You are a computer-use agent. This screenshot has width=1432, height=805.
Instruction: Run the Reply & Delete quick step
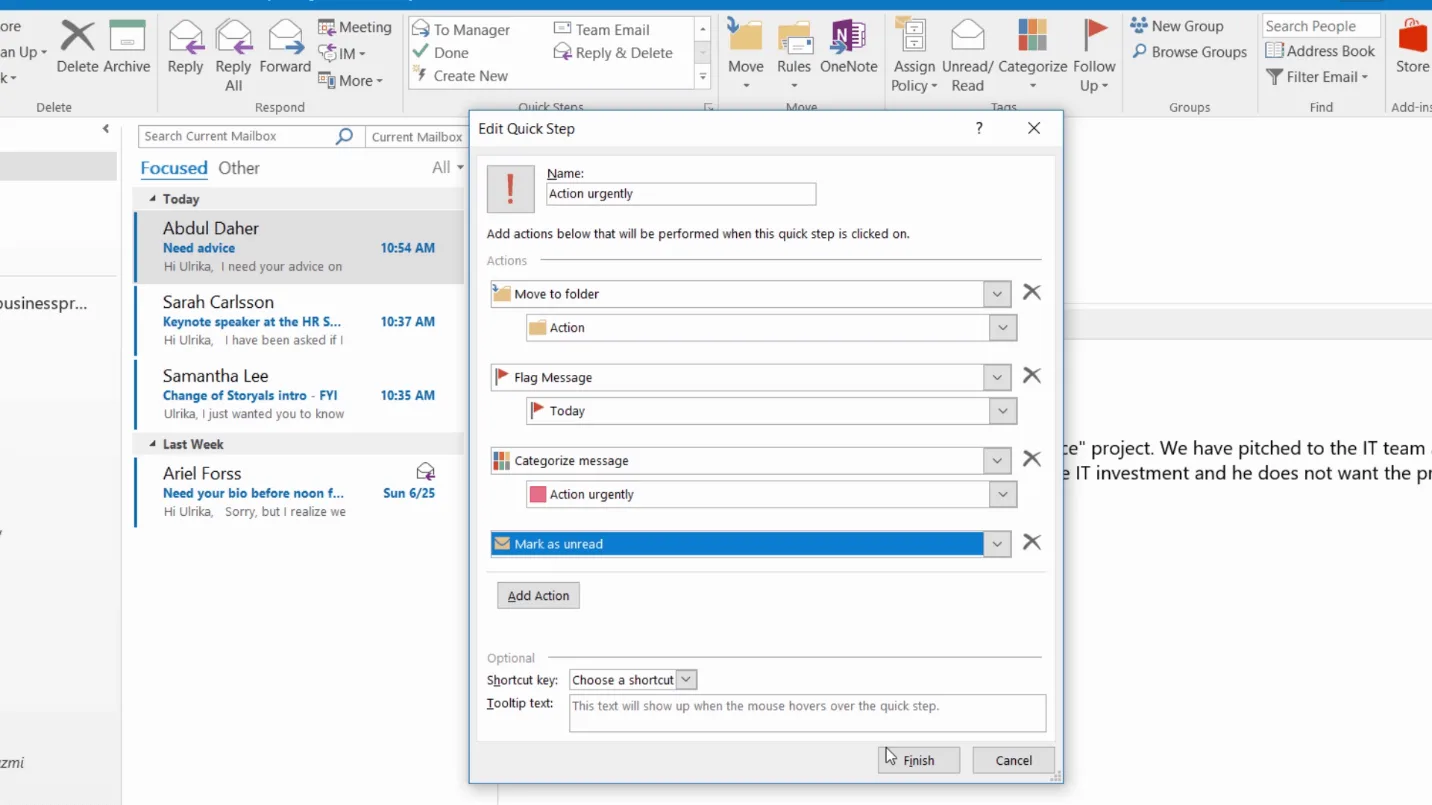pos(613,52)
